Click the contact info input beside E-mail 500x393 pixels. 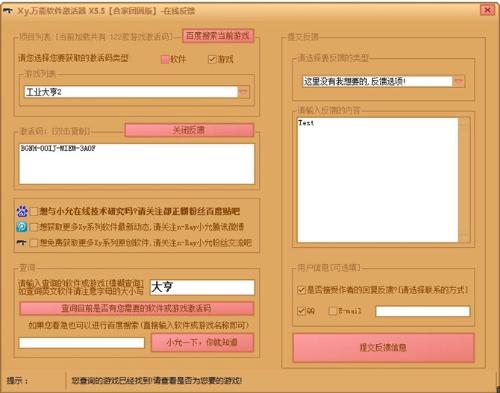click(423, 311)
